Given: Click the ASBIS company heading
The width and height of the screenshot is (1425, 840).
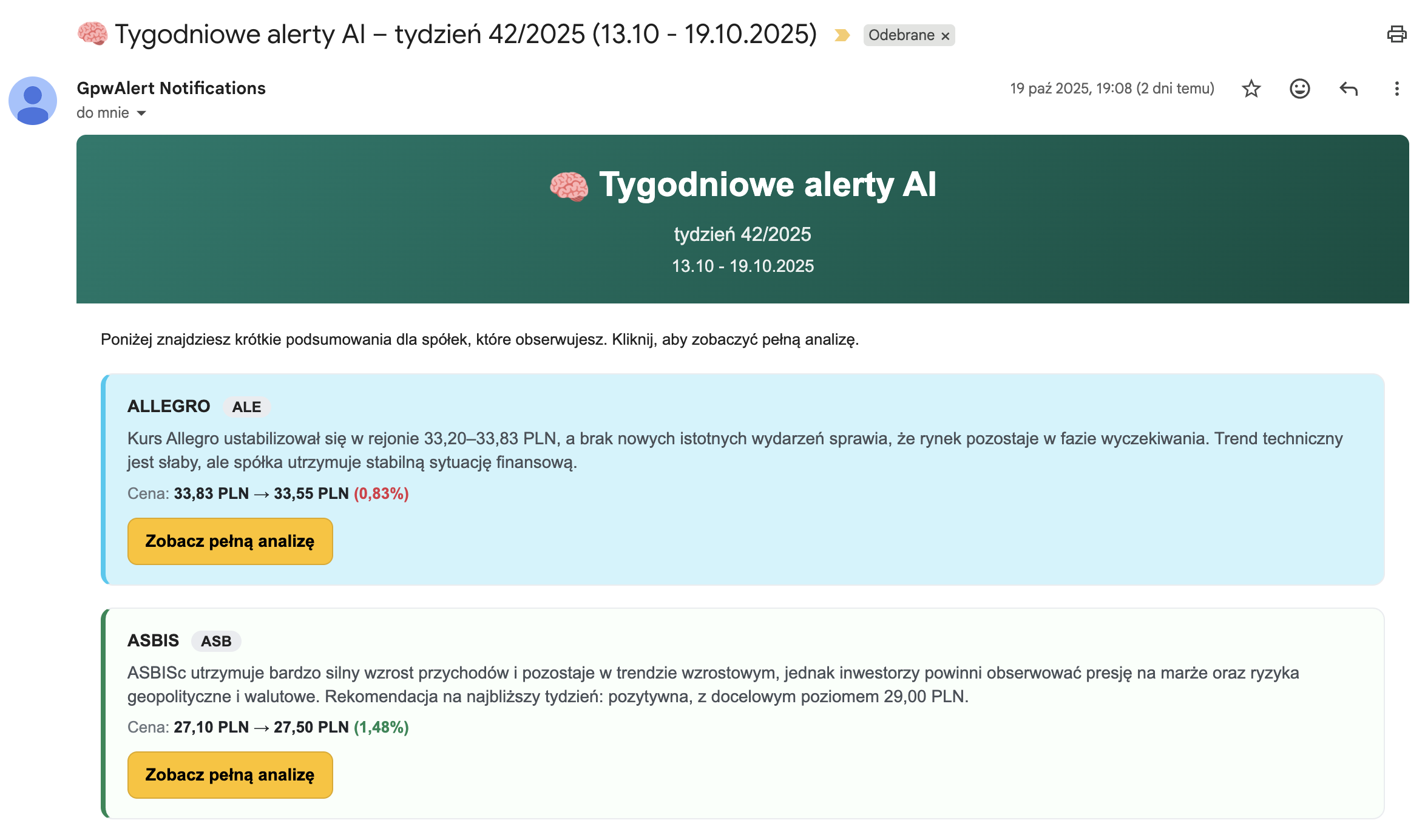Looking at the screenshot, I should [x=153, y=640].
